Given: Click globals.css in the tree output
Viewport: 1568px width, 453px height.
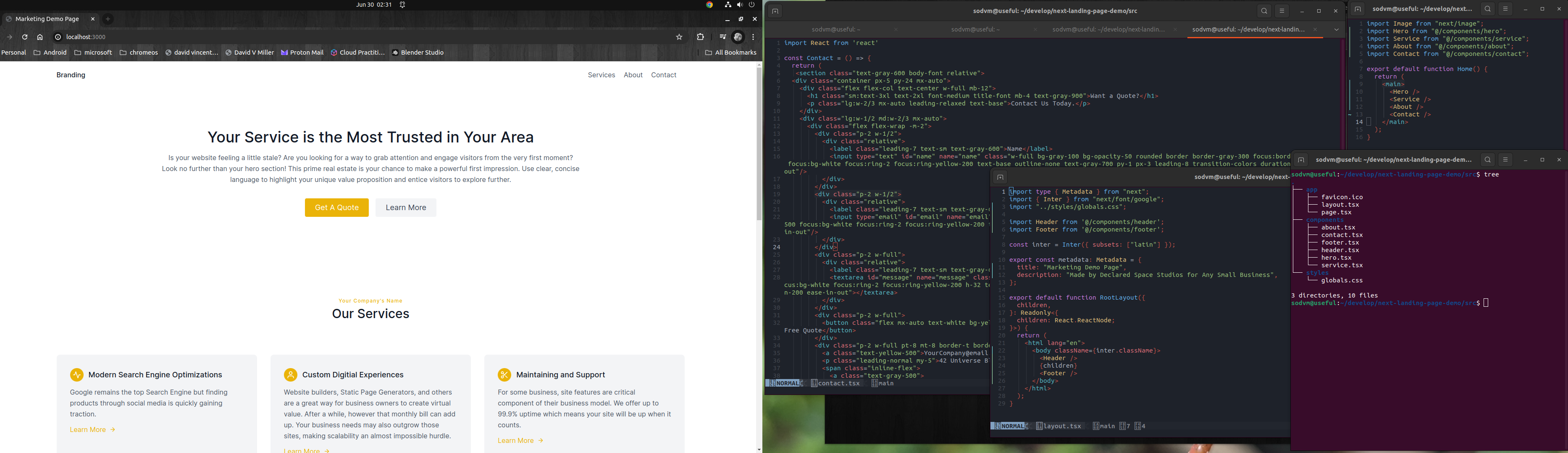Looking at the screenshot, I should point(1342,281).
